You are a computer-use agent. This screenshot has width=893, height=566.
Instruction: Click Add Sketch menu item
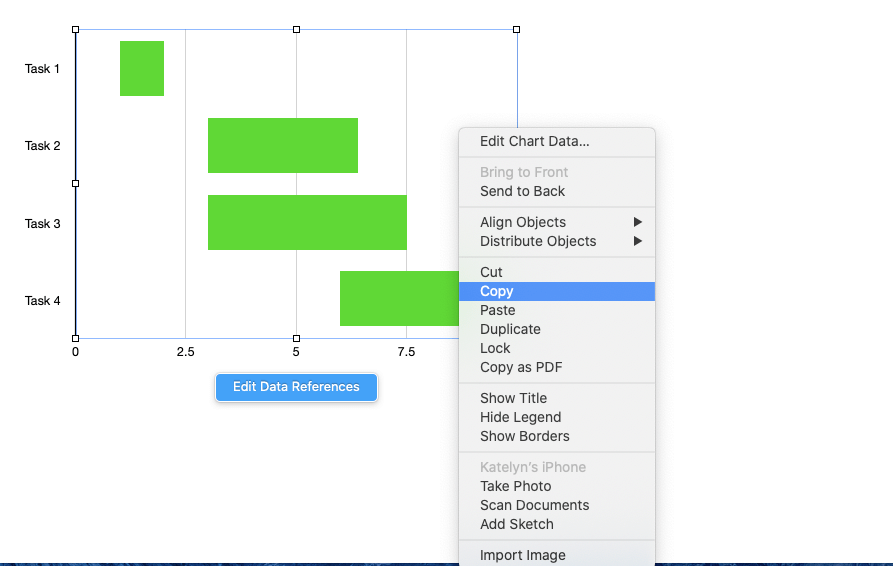(516, 524)
